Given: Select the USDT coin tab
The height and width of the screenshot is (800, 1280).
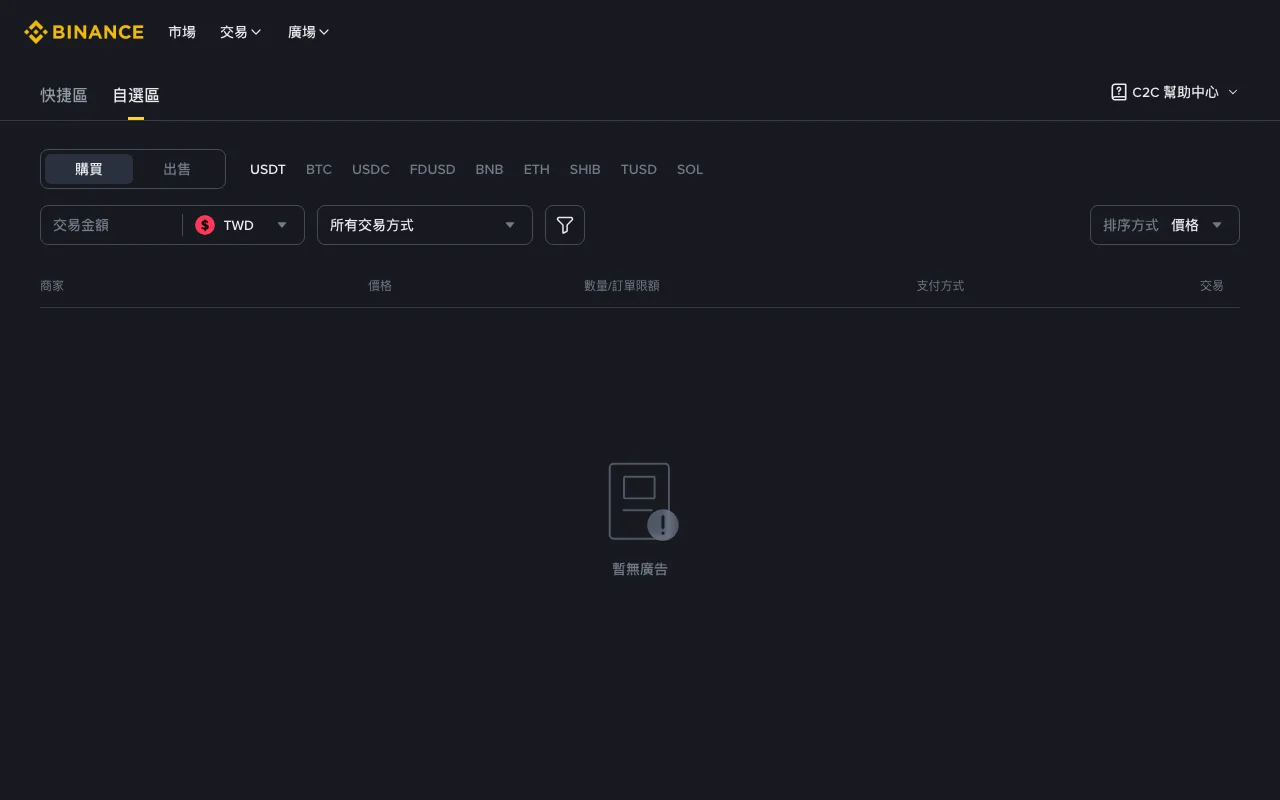Looking at the screenshot, I should tap(268, 169).
